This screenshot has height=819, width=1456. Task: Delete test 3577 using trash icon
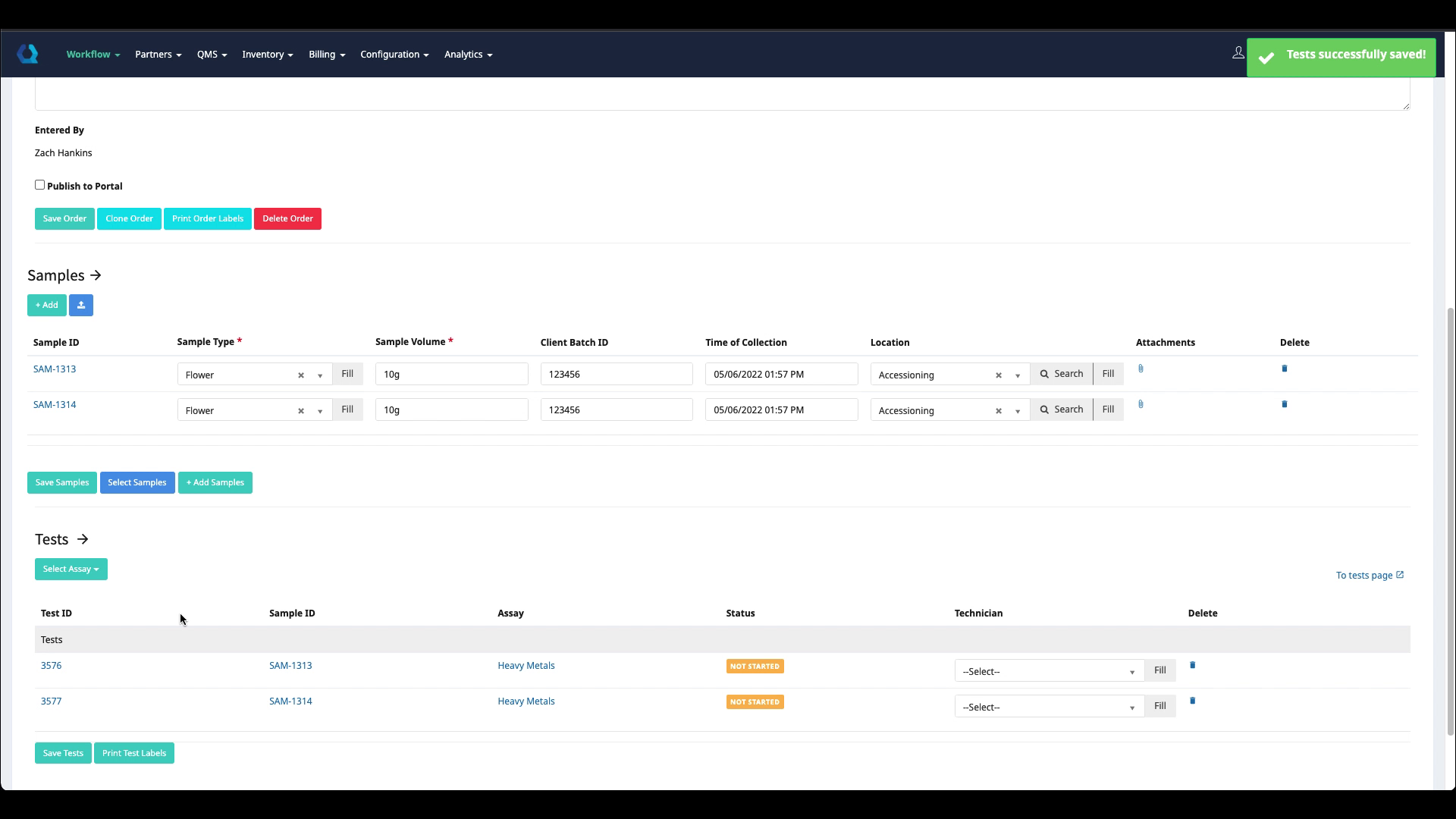(x=1192, y=701)
